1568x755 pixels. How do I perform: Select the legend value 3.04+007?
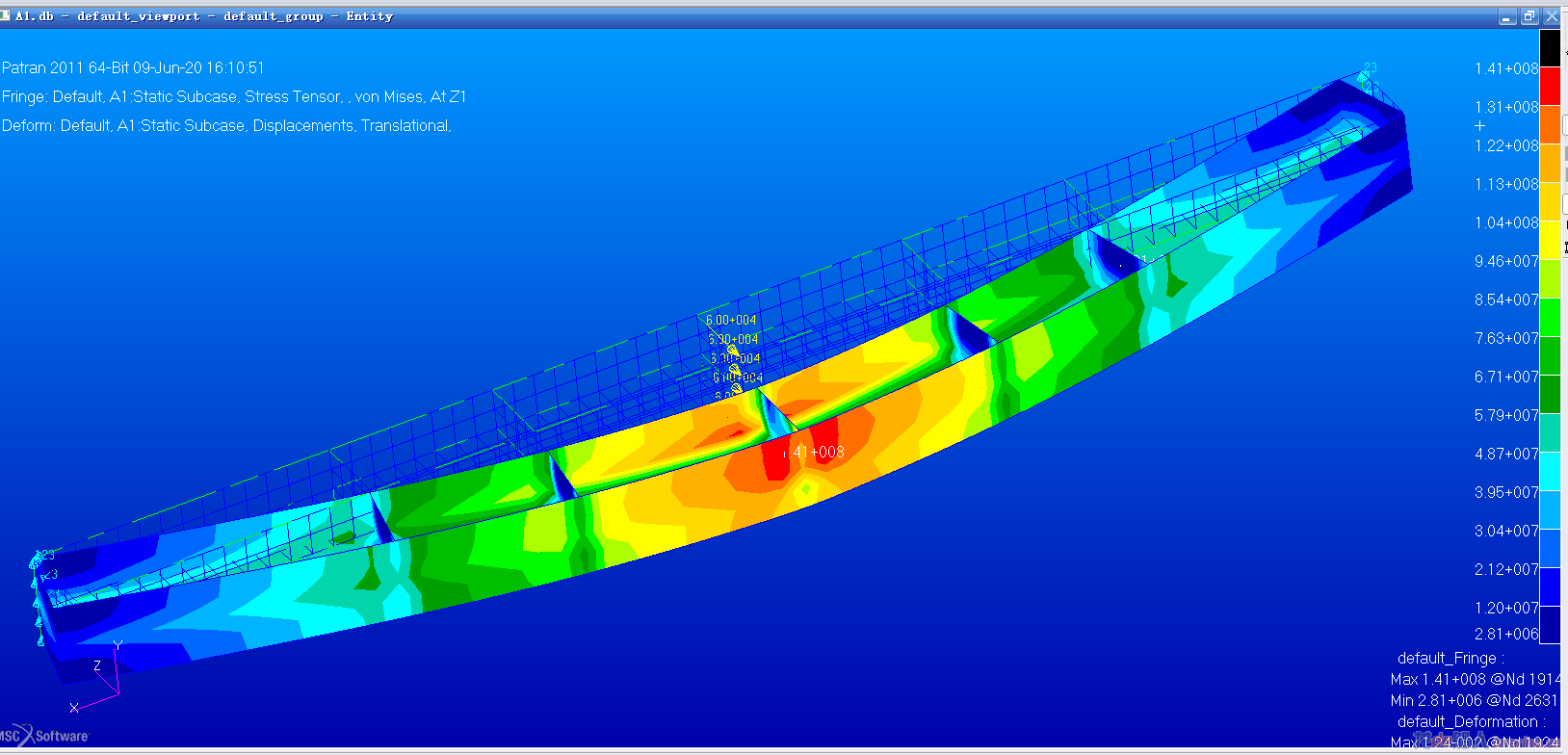tap(1506, 531)
